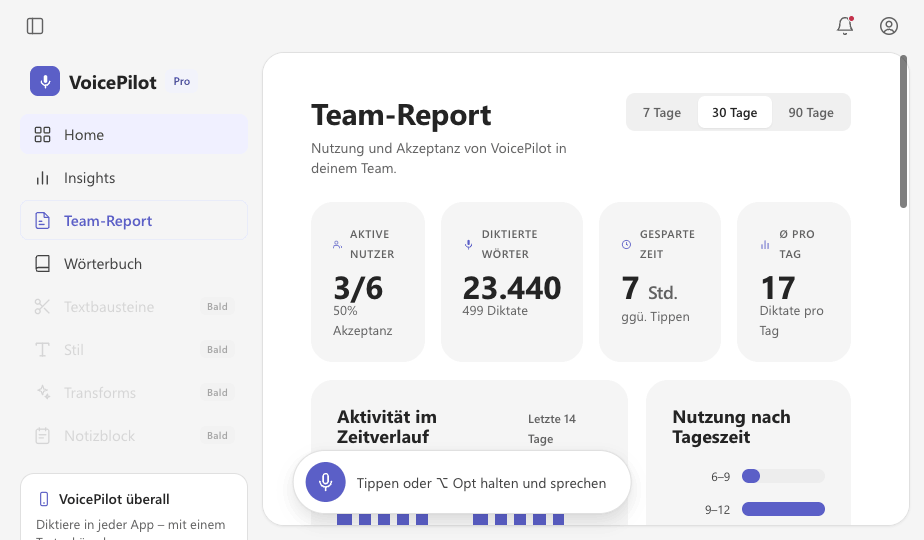Viewport: 924px width, 540px height.
Task: Click the Pro badge next to VoicePilot
Action: tap(182, 81)
